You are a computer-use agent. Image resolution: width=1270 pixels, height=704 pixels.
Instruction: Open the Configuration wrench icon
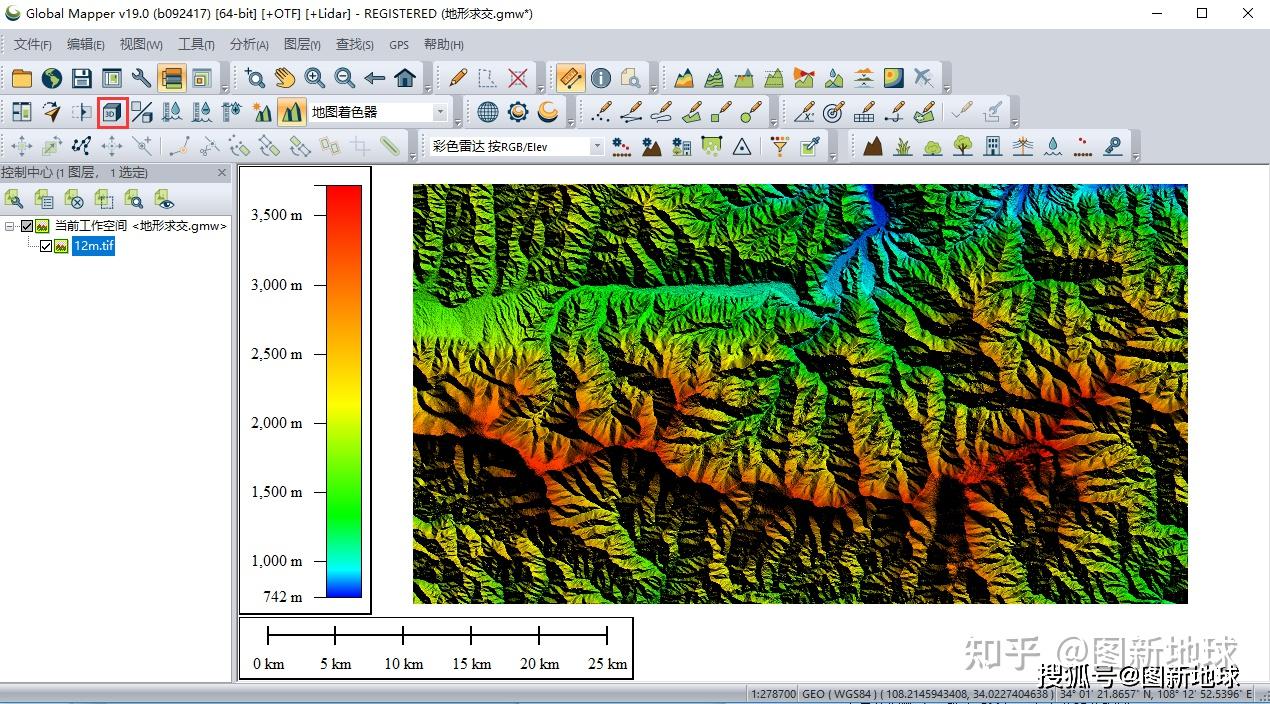[141, 78]
